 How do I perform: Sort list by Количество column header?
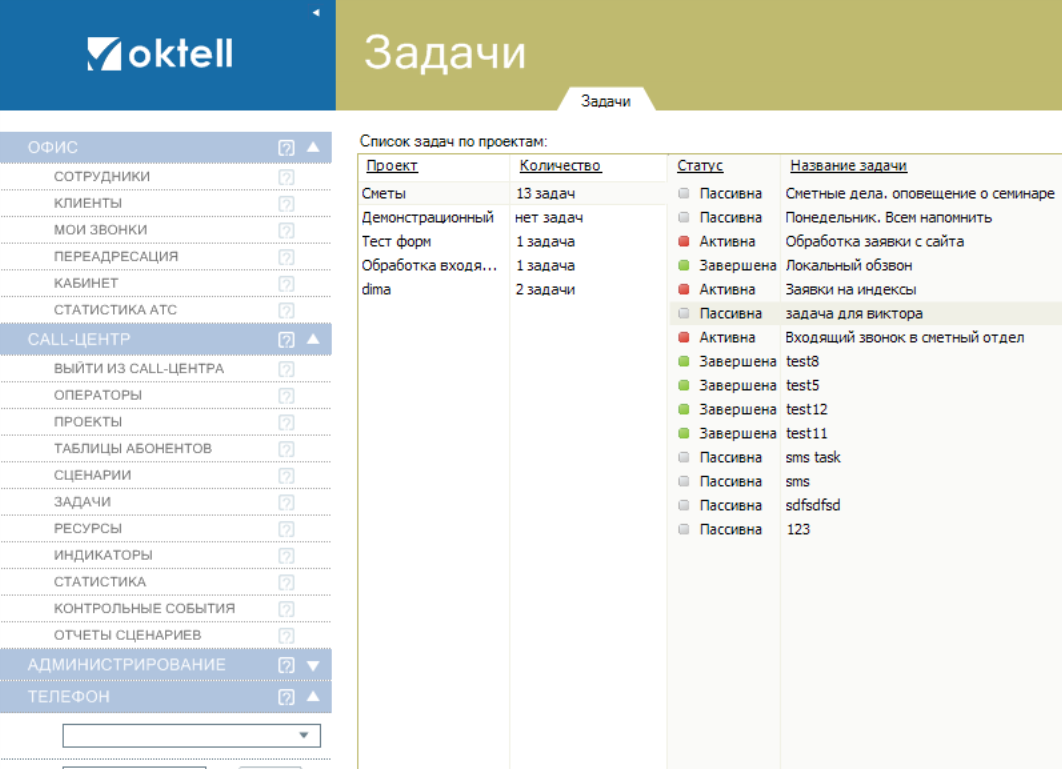[x=560, y=166]
